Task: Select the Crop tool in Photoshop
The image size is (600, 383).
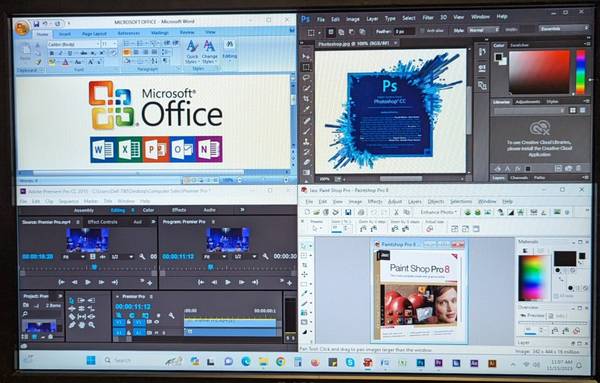Action: [307, 99]
